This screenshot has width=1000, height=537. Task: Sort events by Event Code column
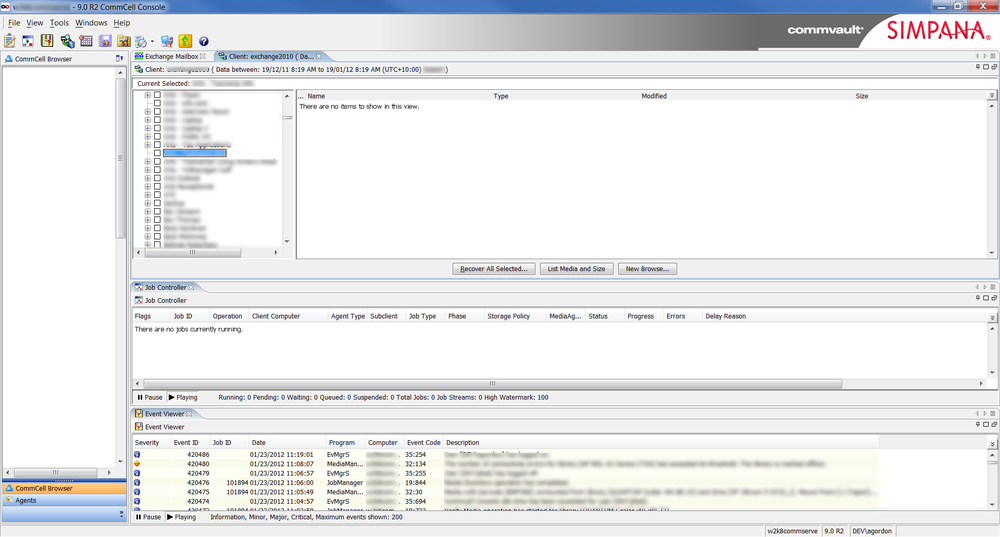click(423, 443)
